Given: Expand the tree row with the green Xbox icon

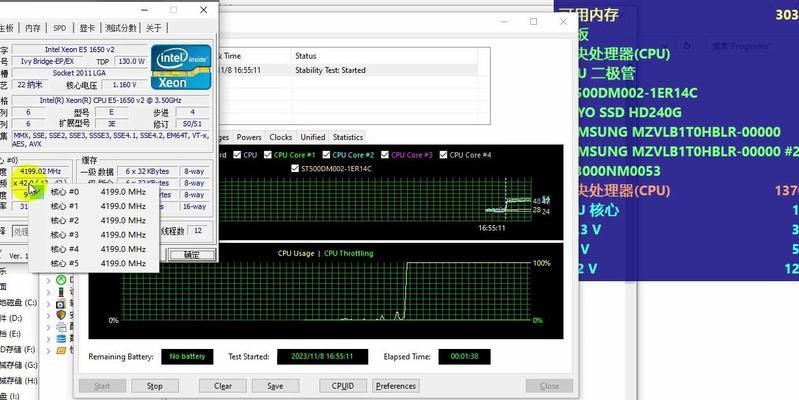Looking at the screenshot, I should click(x=49, y=280).
